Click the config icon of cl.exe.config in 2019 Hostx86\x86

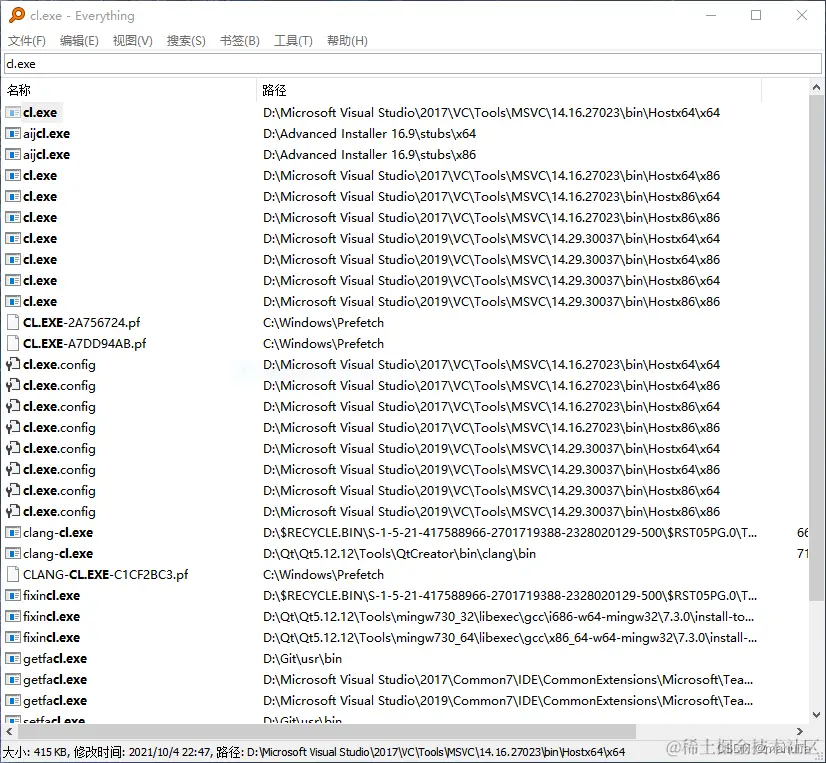tap(13, 512)
